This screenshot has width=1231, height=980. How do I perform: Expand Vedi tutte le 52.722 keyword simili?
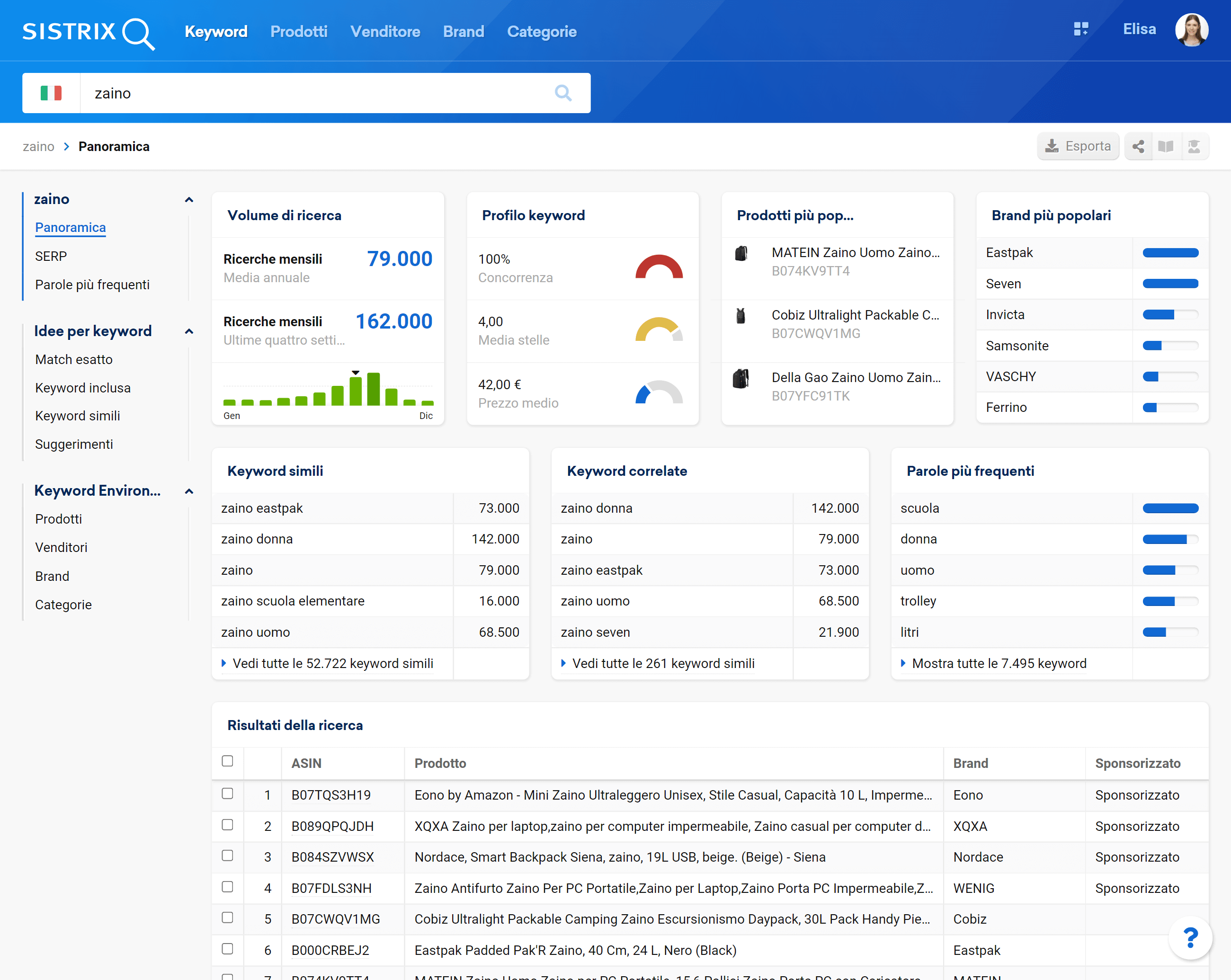(327, 664)
